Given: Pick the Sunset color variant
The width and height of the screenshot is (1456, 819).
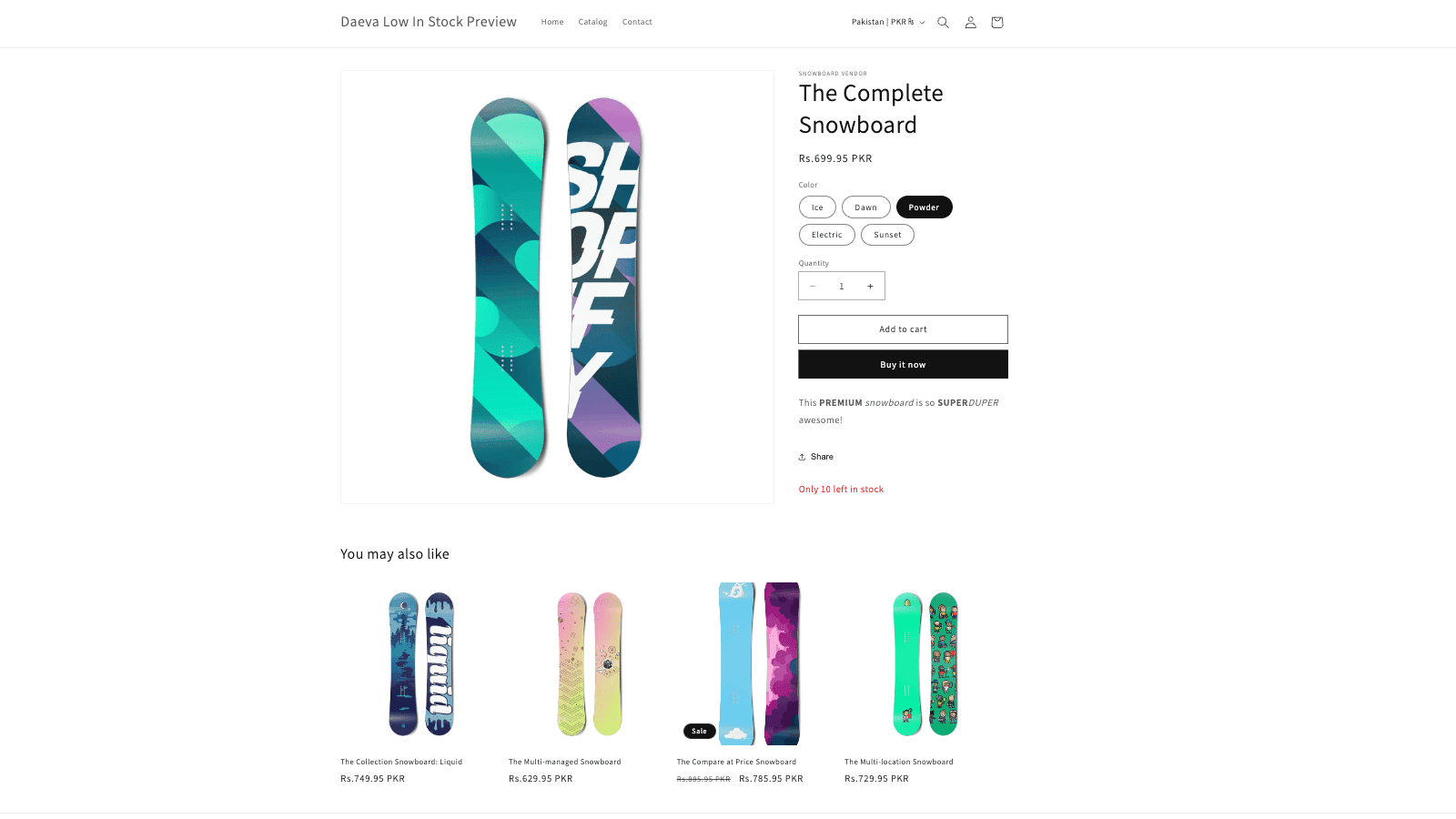Looking at the screenshot, I should (x=887, y=235).
